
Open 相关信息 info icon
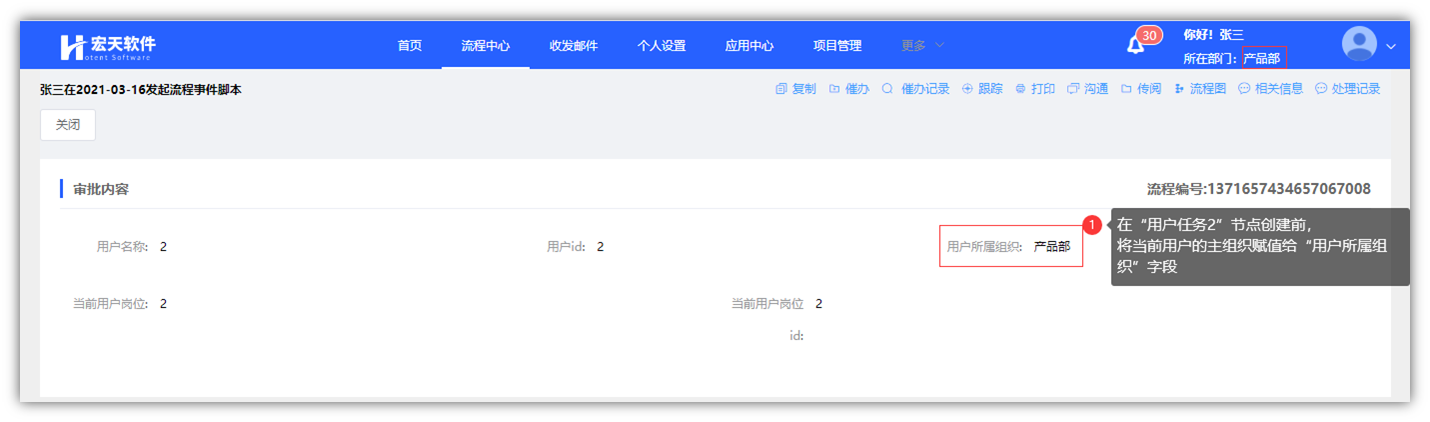point(1244,89)
